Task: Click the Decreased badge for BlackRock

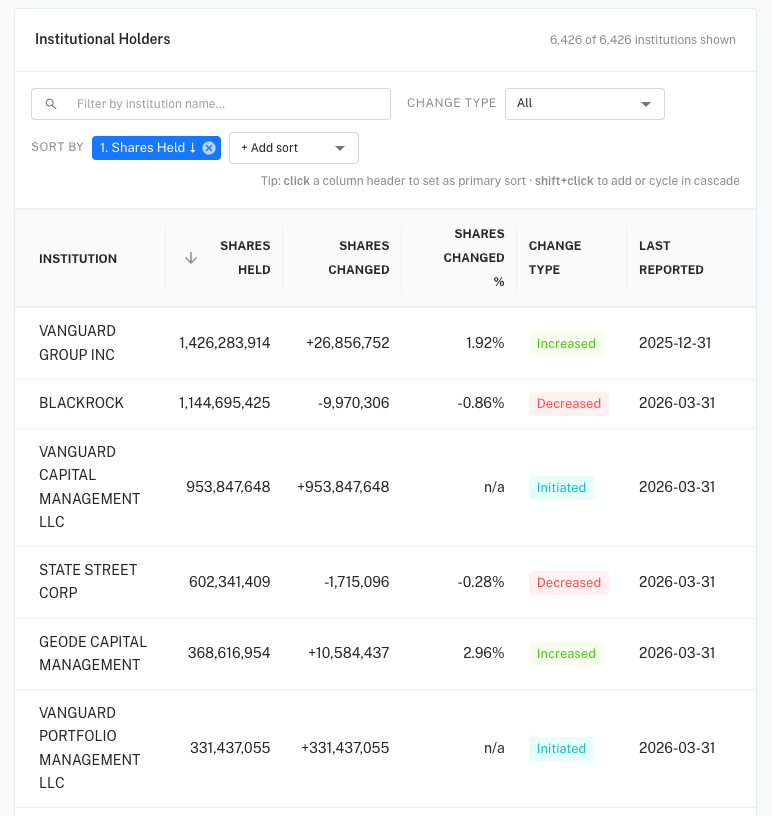Action: point(568,404)
